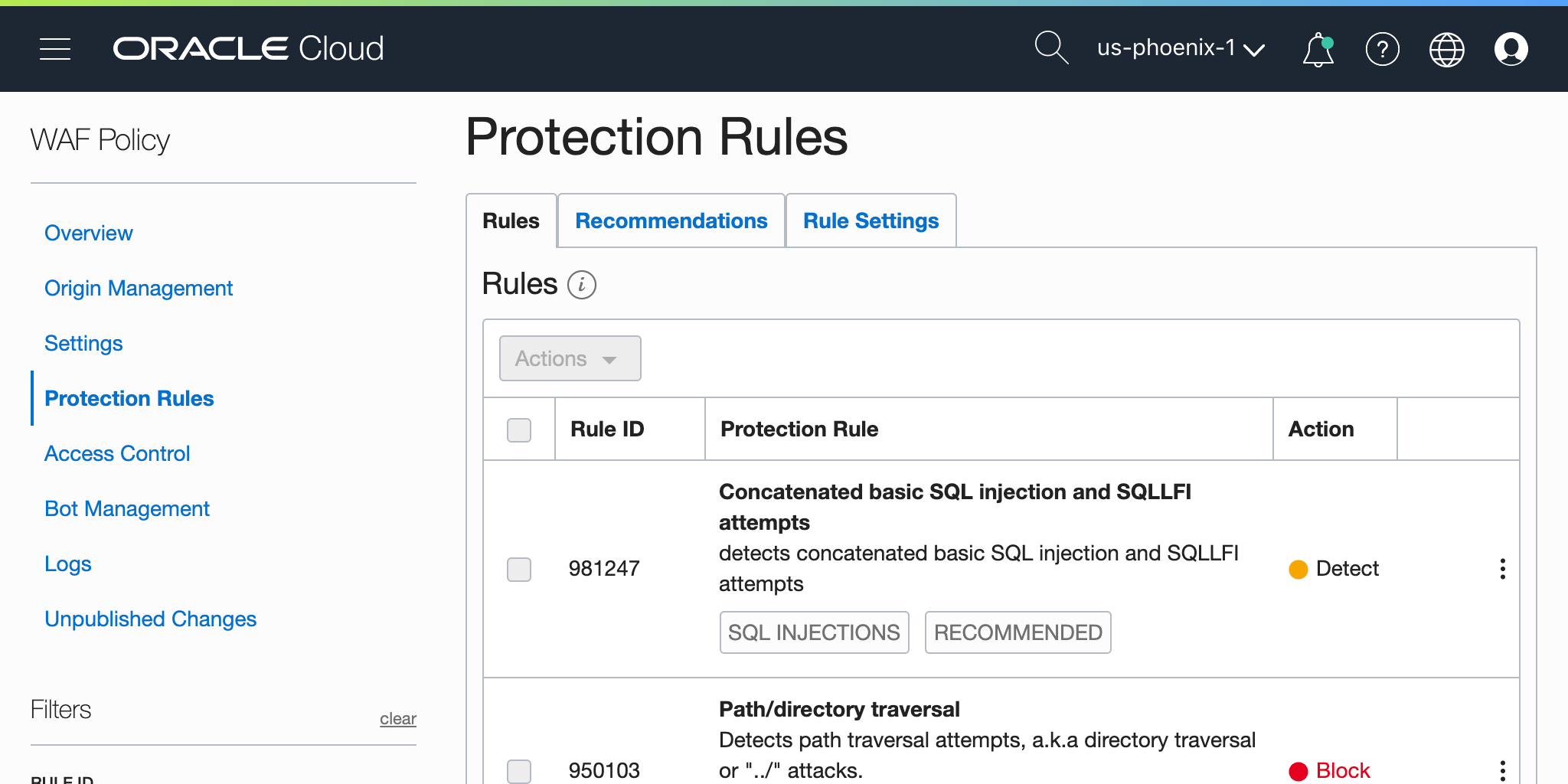Click the SQL INJECTIONS tag
1568x784 pixels.
pyautogui.click(x=814, y=632)
